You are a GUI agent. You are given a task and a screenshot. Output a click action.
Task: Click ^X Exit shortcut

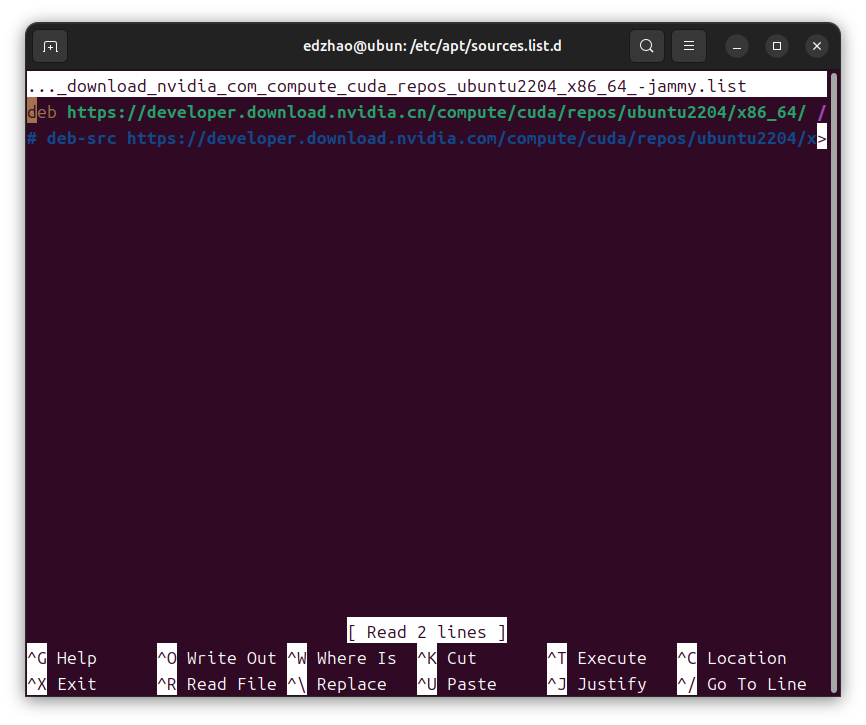point(62,684)
